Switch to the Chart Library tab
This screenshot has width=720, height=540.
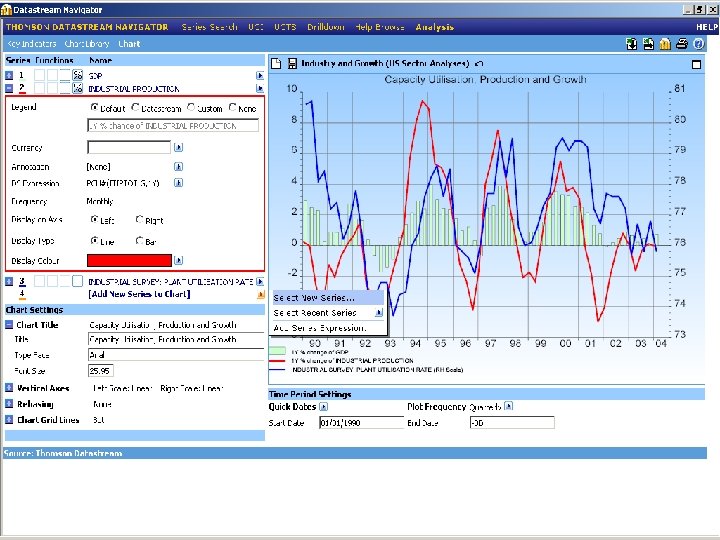pos(87,44)
